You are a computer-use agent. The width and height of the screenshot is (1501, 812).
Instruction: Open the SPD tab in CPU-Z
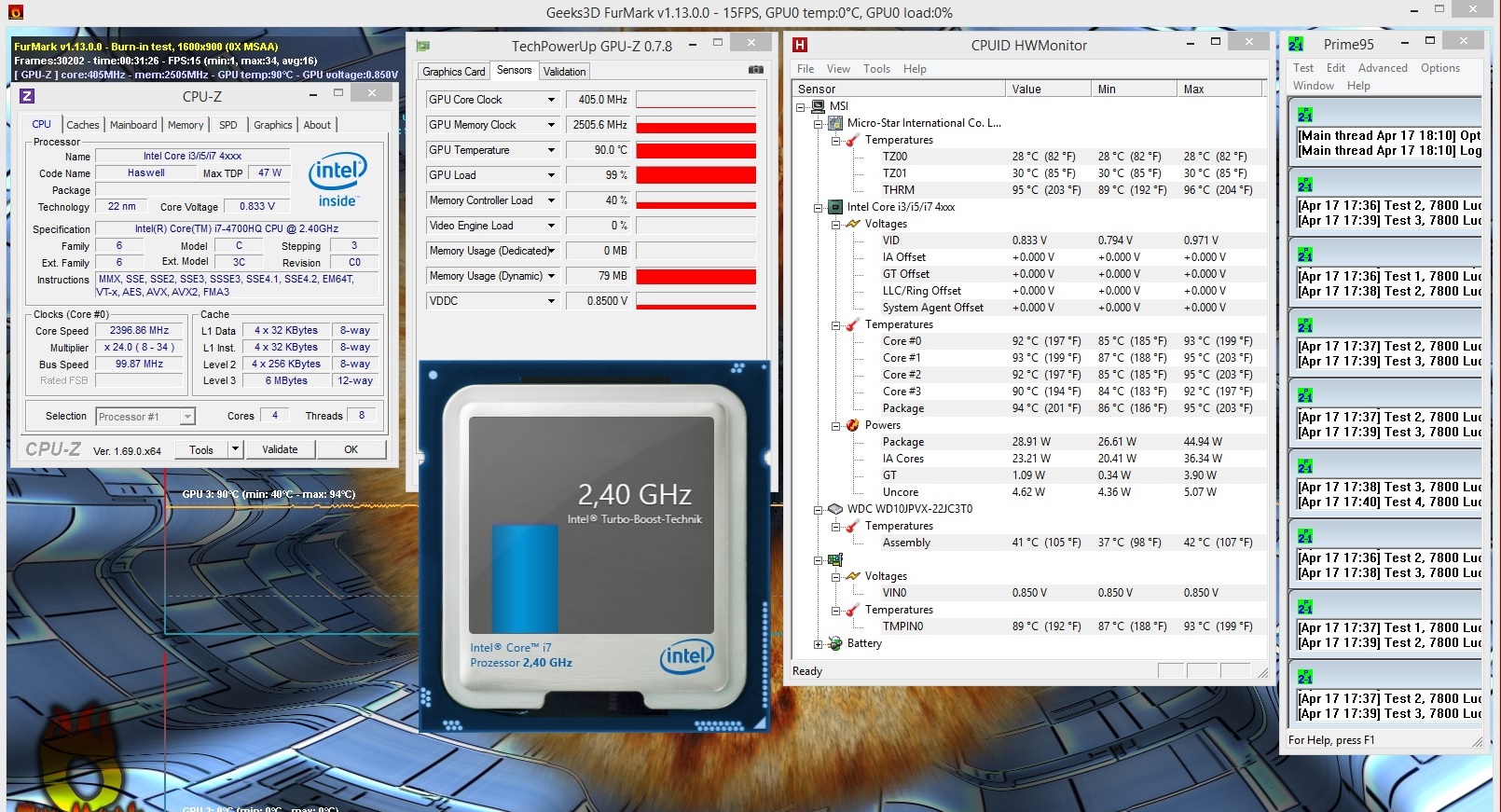tap(228, 125)
